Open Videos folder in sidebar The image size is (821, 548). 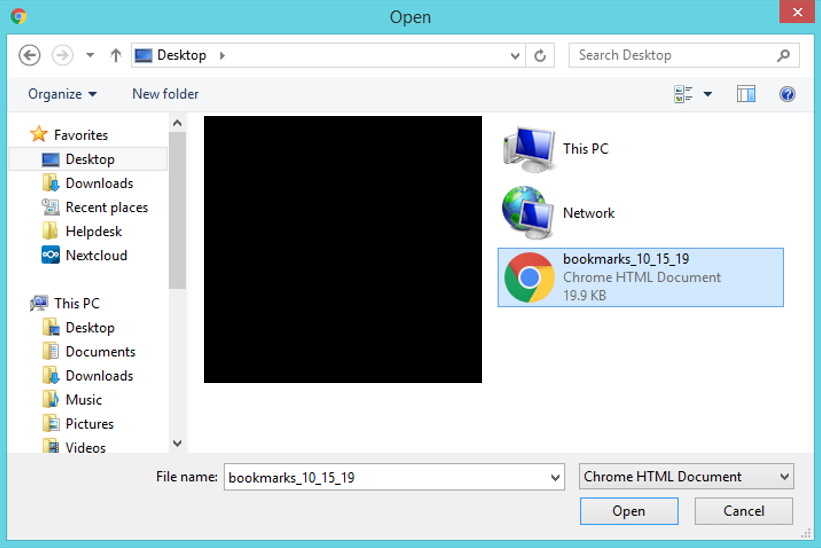coord(85,448)
